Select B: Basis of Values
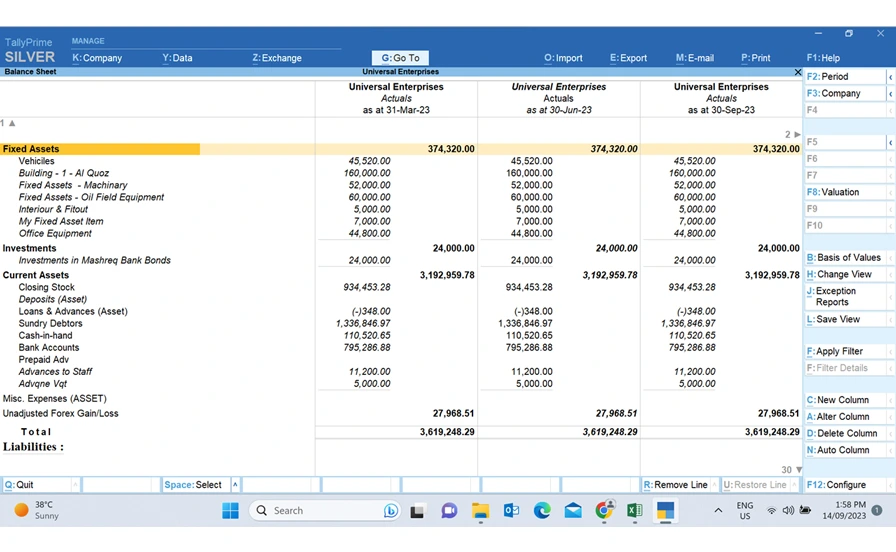Image resolution: width=896 pixels, height=552 pixels. 845,258
